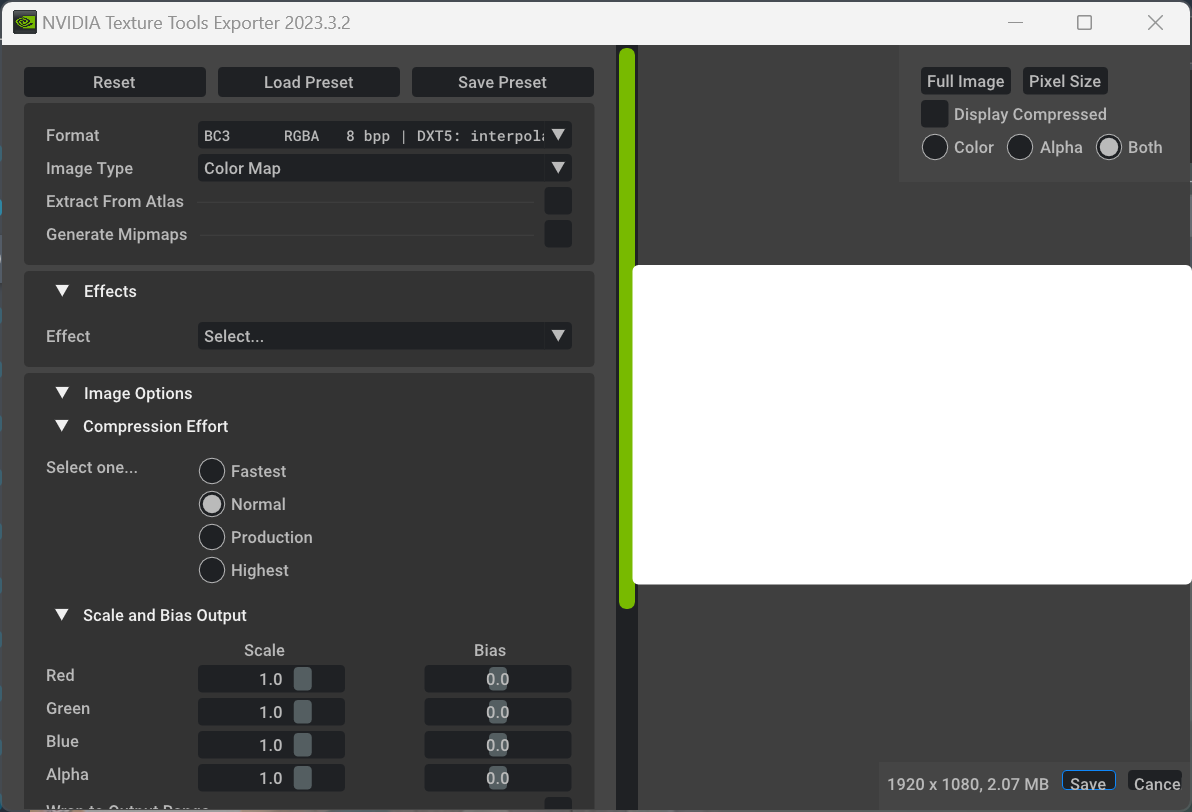Image resolution: width=1192 pixels, height=812 pixels.
Task: Open the Format dropdown showing BC3
Action: click(385, 135)
